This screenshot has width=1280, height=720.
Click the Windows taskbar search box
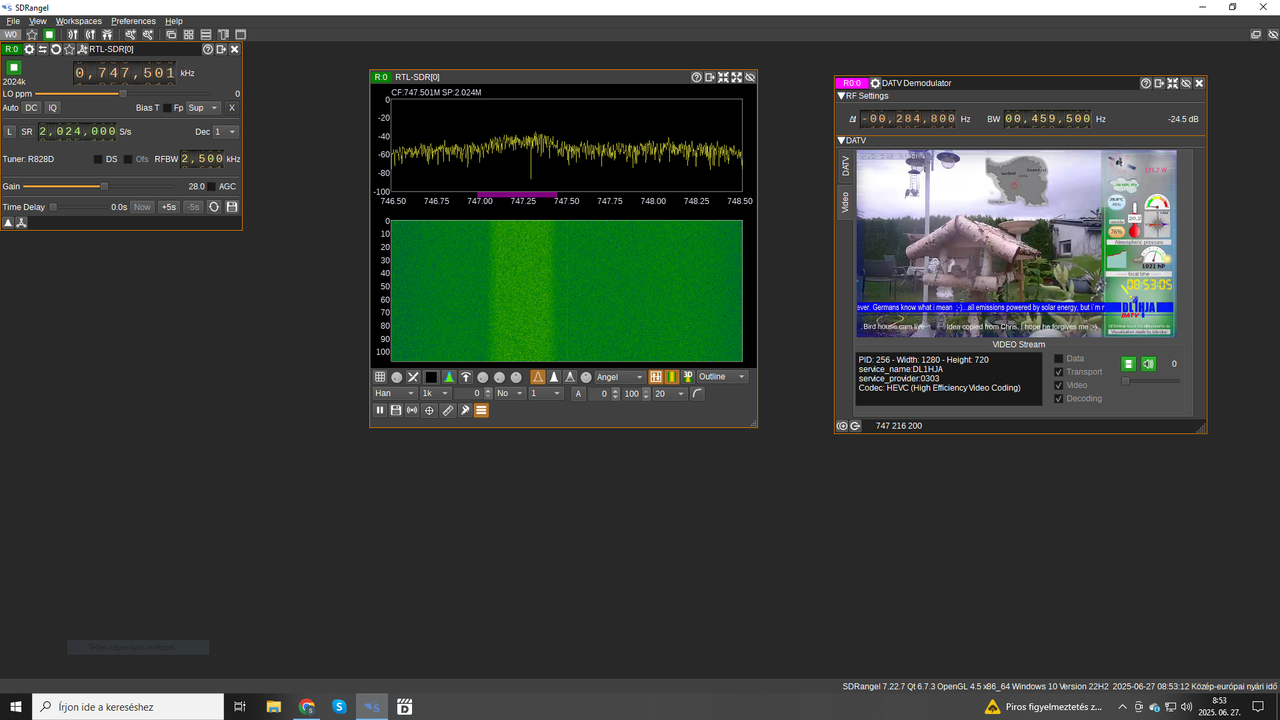click(128, 706)
